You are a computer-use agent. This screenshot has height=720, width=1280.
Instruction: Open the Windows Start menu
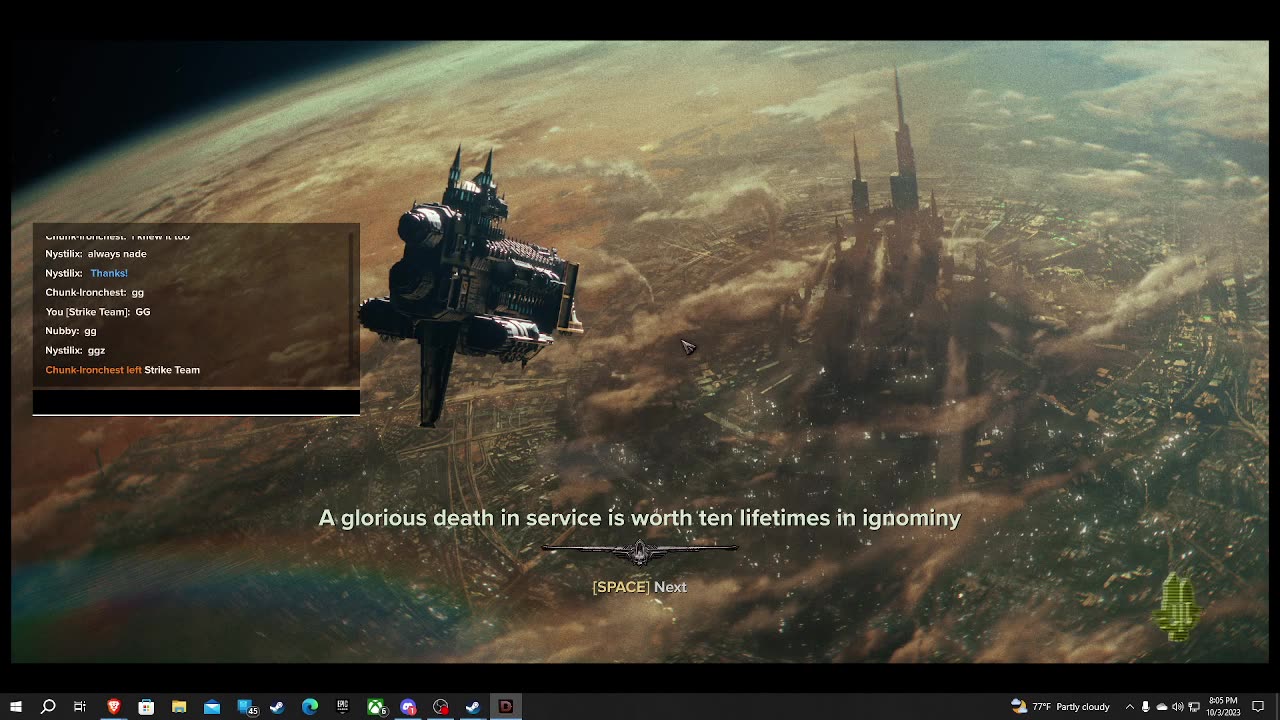coord(15,707)
